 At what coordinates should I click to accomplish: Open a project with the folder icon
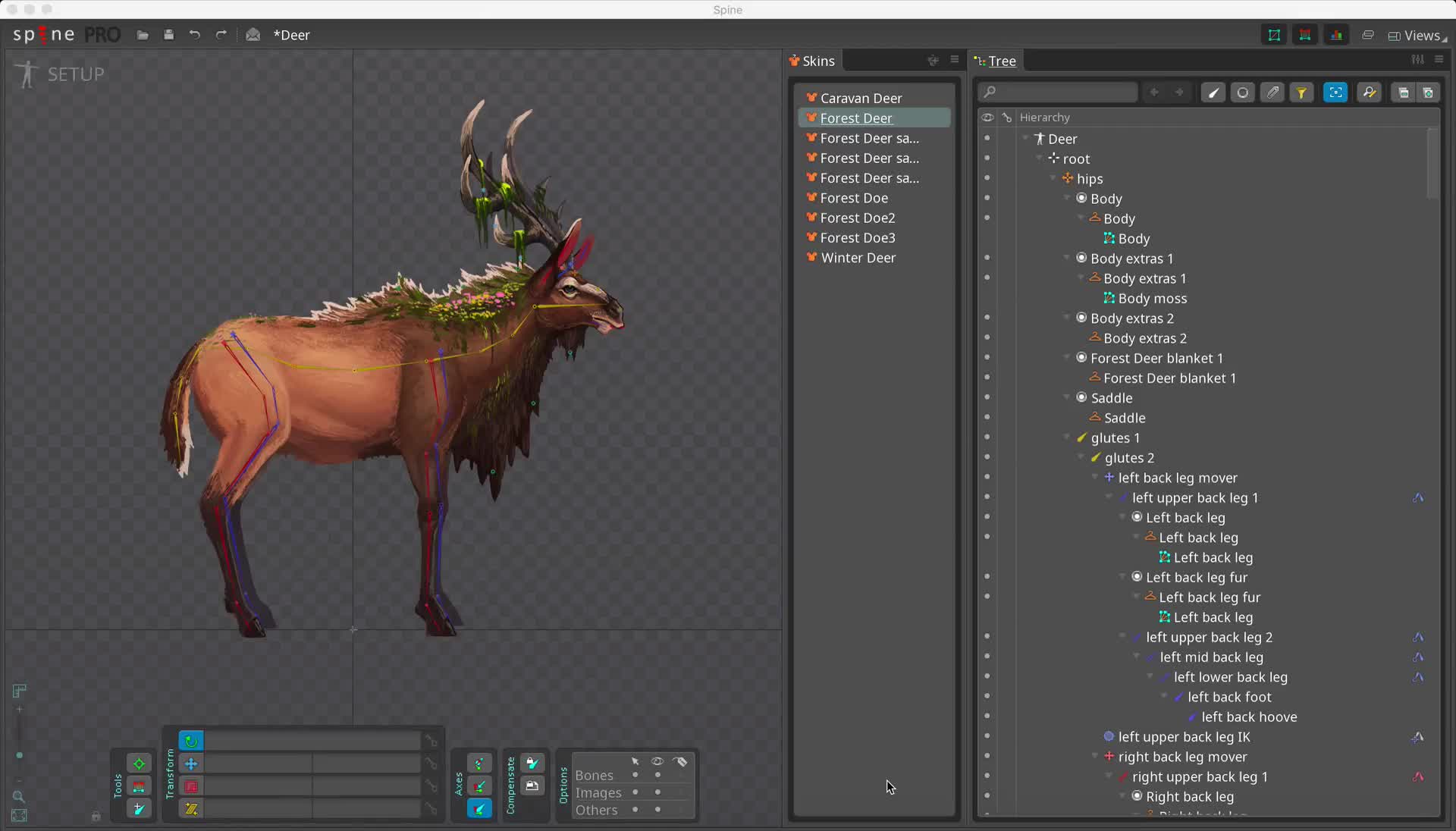tap(143, 35)
